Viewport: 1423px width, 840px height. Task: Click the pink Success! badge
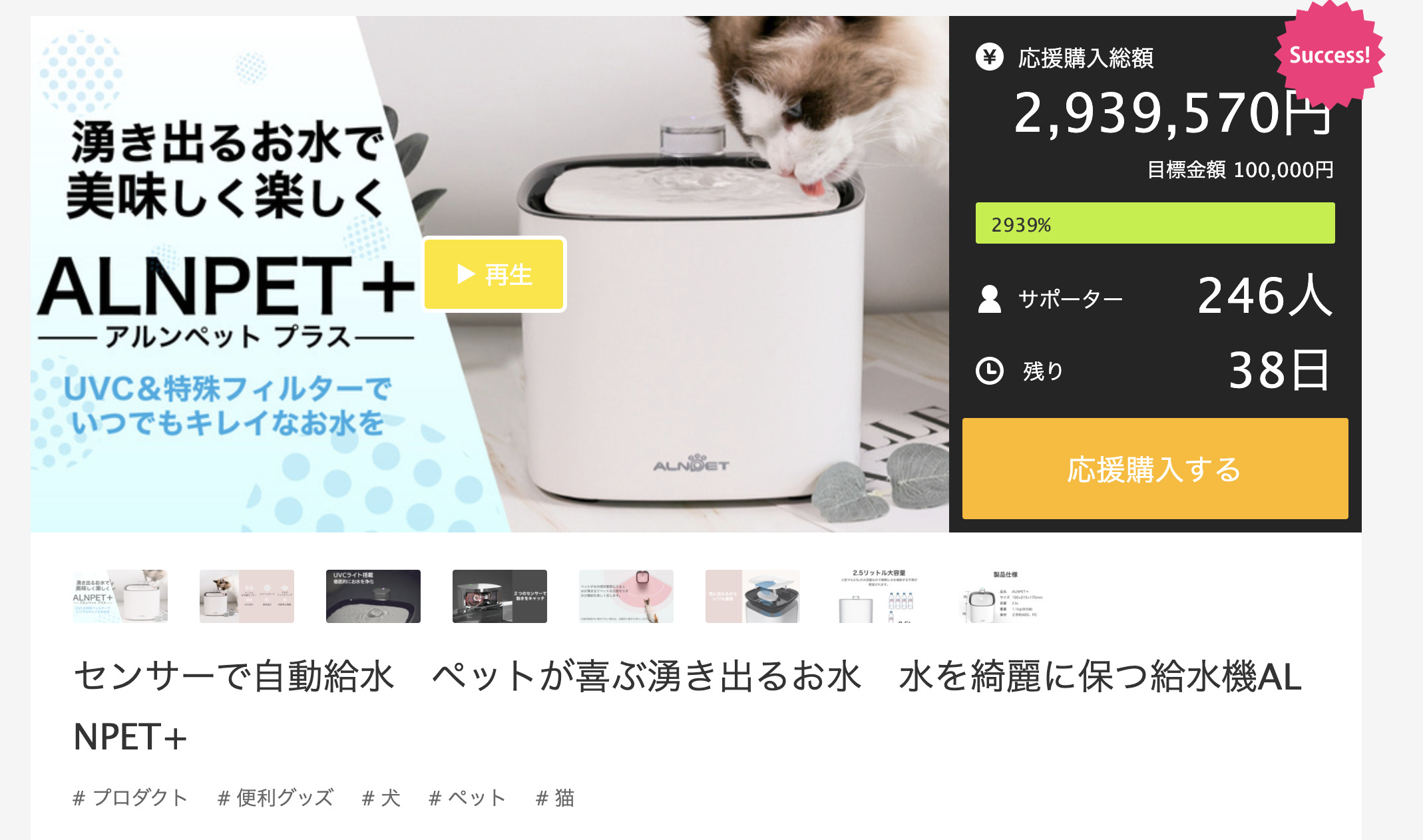(1329, 55)
